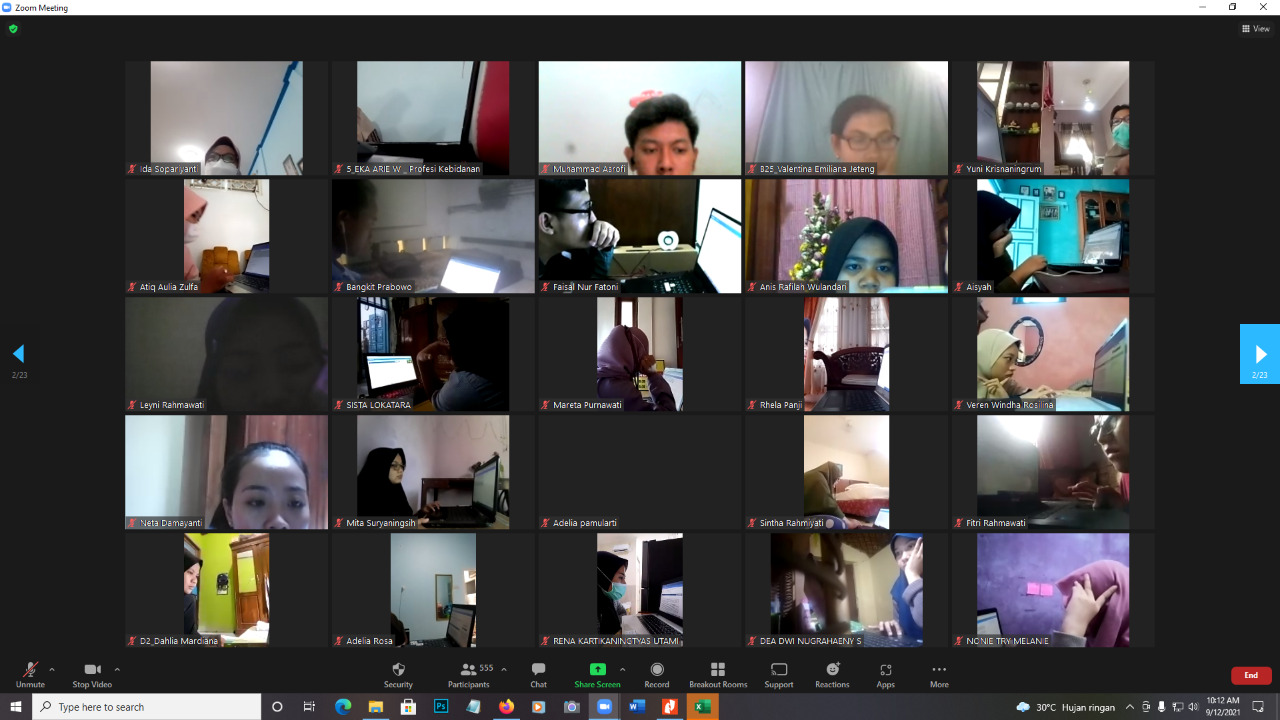
Task: Expand Share Screen options arrow
Action: click(x=622, y=669)
